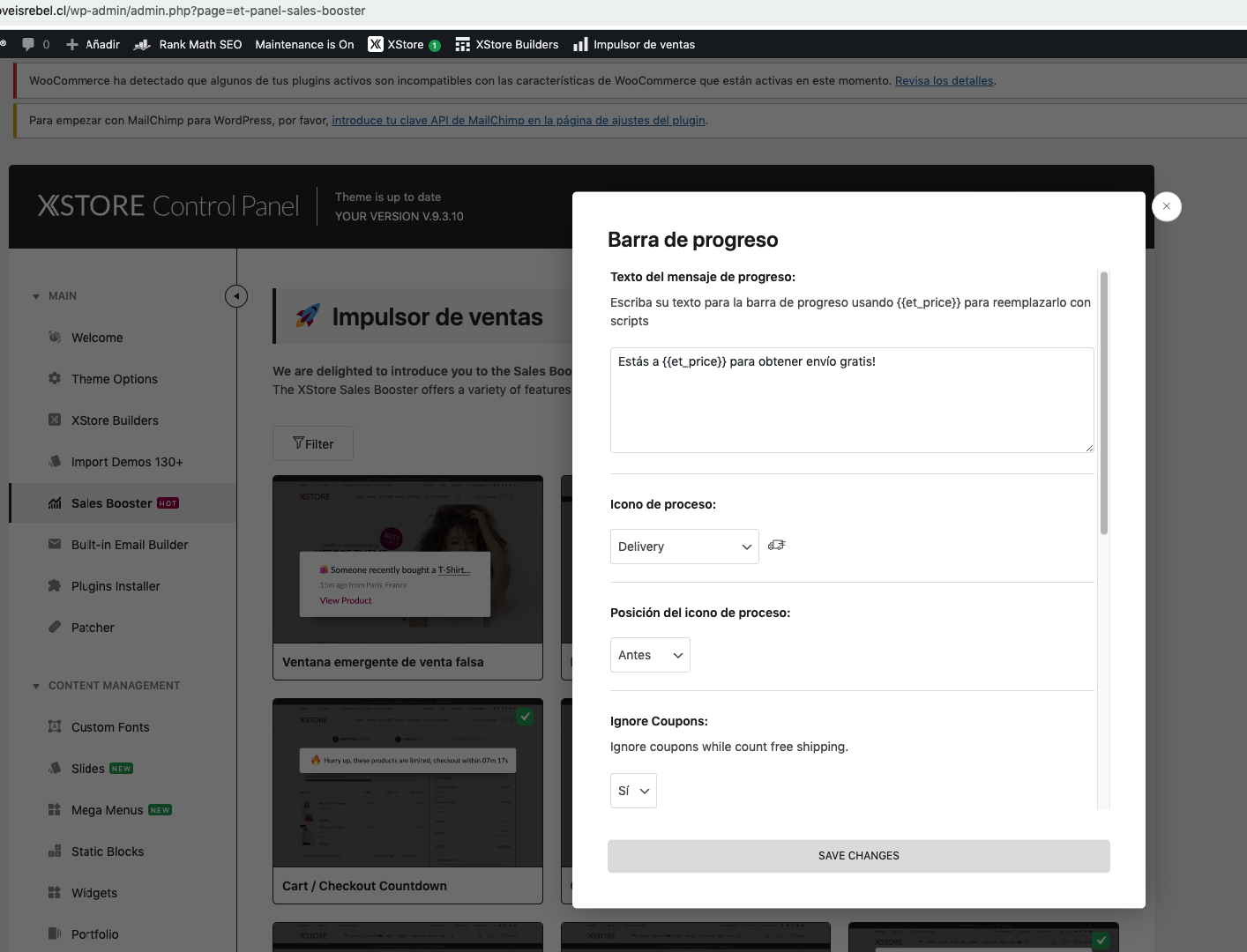Click the Custom Fonts sidebar icon
The image size is (1247, 952).
[55, 726]
